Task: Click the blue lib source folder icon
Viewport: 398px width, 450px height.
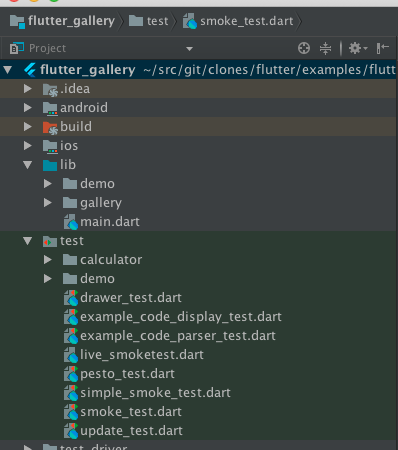Action: click(50, 165)
